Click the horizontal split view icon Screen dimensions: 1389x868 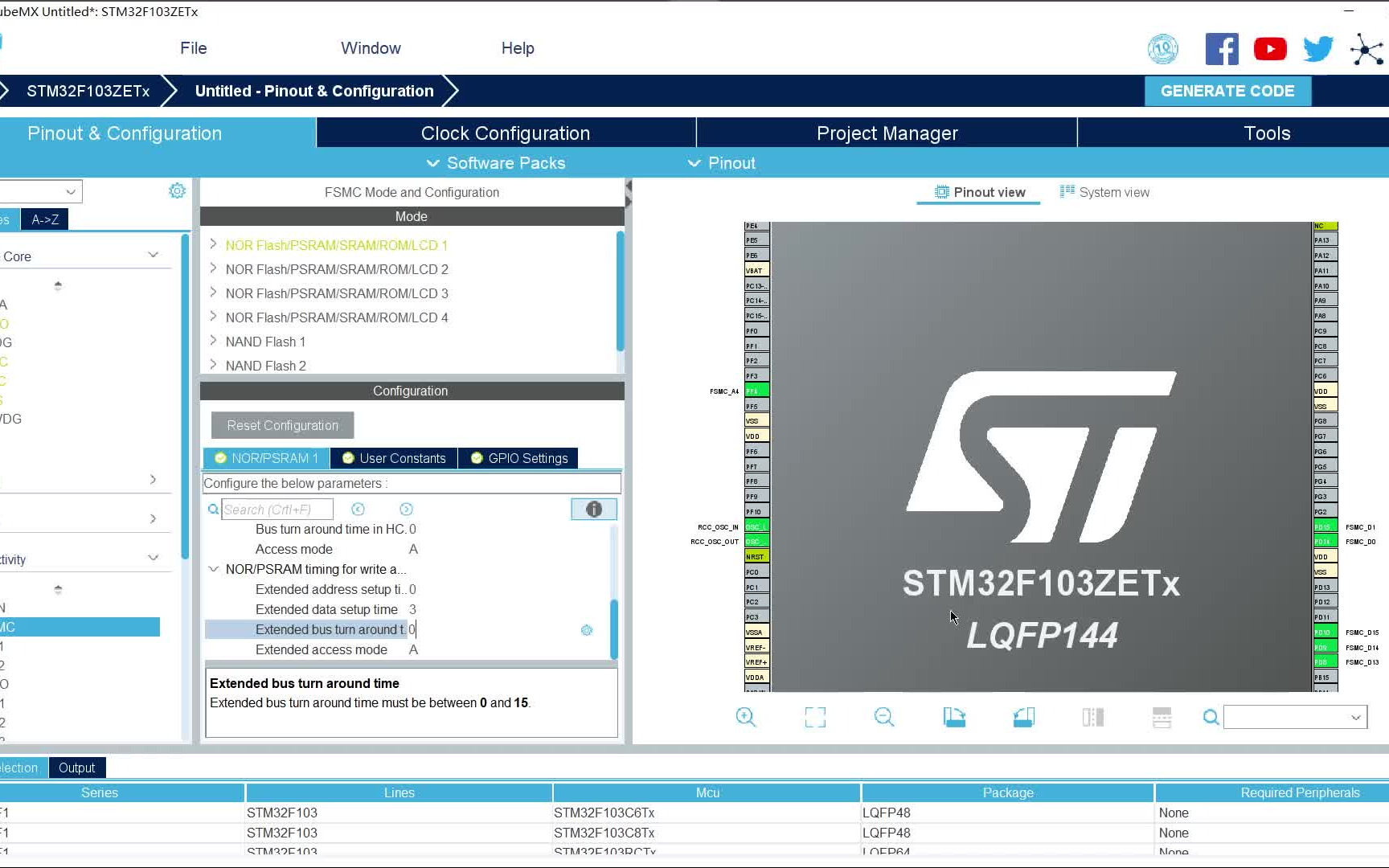point(1162,717)
